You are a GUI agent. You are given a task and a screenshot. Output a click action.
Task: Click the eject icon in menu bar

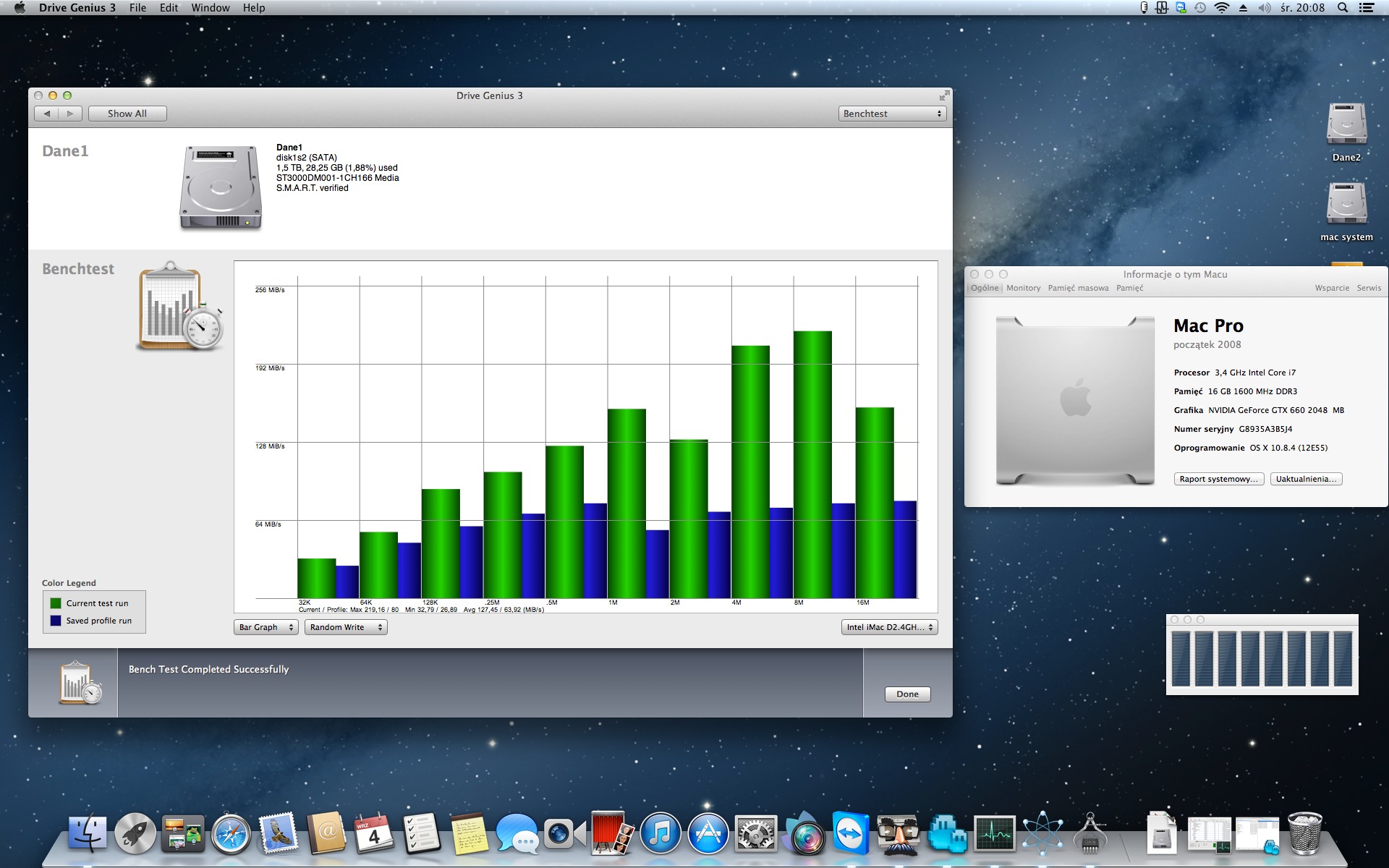tap(1243, 8)
